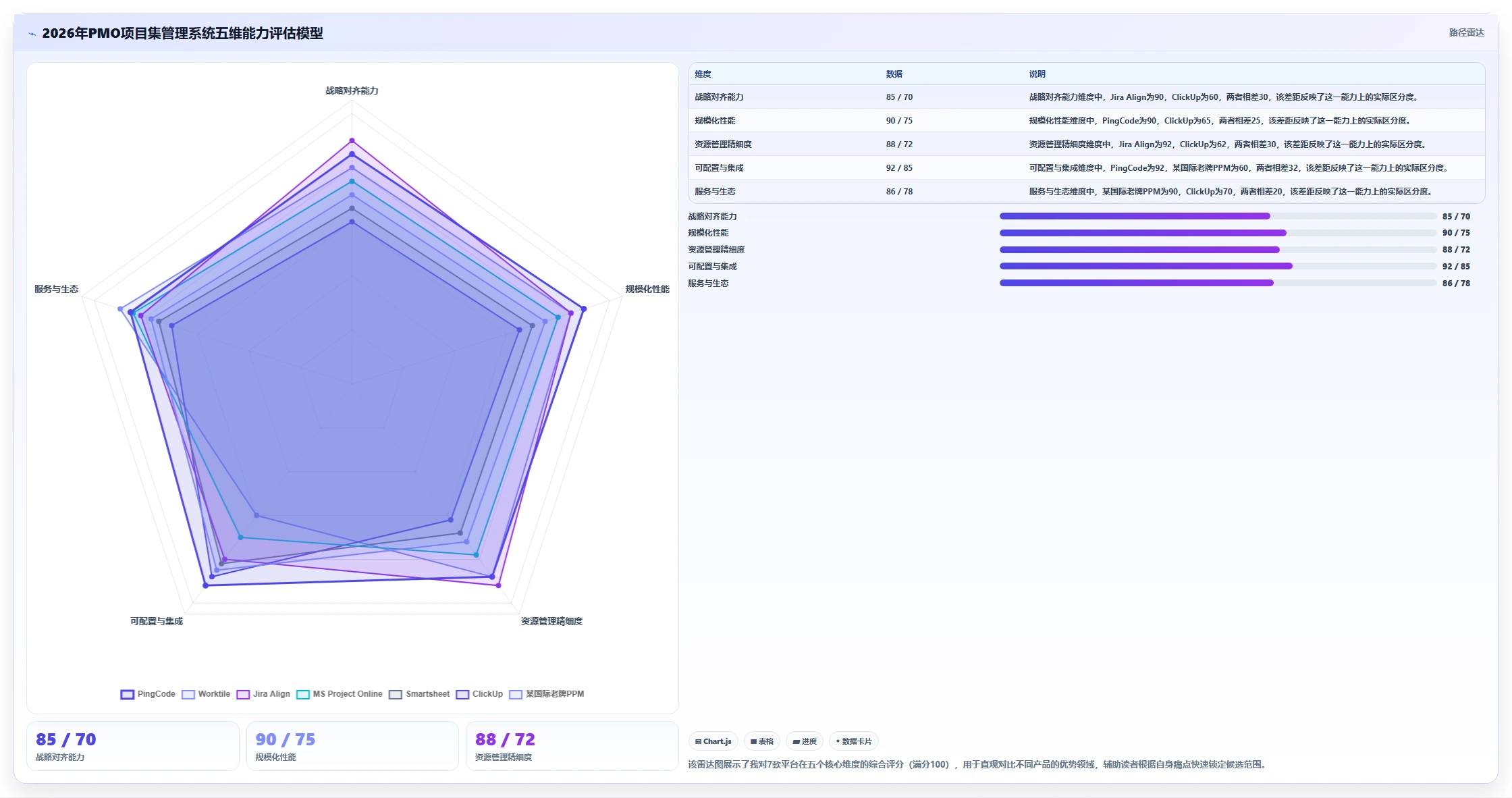The height and width of the screenshot is (798, 1512).
Task: Toggle Worktile series in chart legend
Action: pyautogui.click(x=206, y=694)
